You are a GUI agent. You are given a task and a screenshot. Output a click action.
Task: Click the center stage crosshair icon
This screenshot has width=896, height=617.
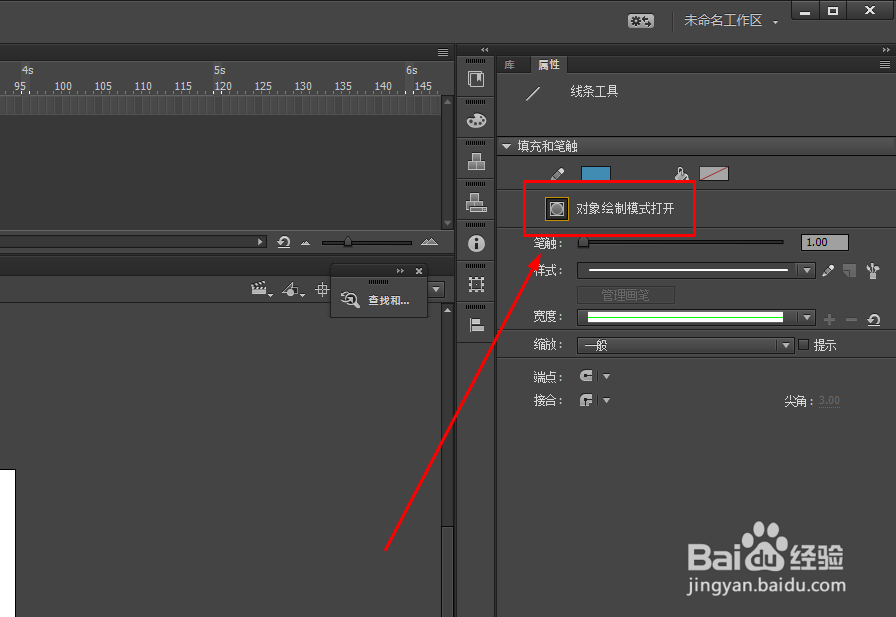click(322, 290)
